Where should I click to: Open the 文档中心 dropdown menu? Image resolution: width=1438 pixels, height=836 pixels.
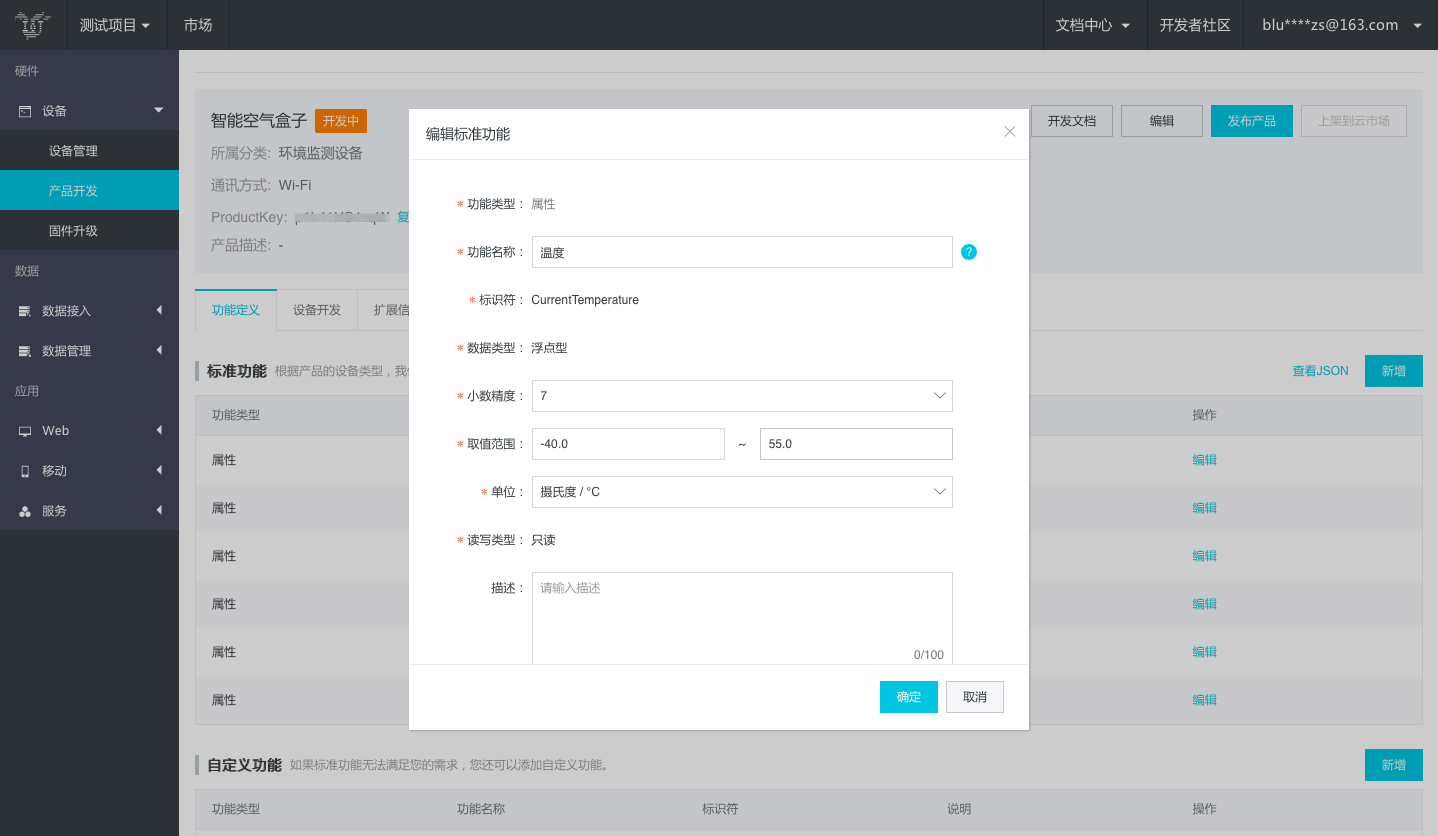(x=1093, y=25)
